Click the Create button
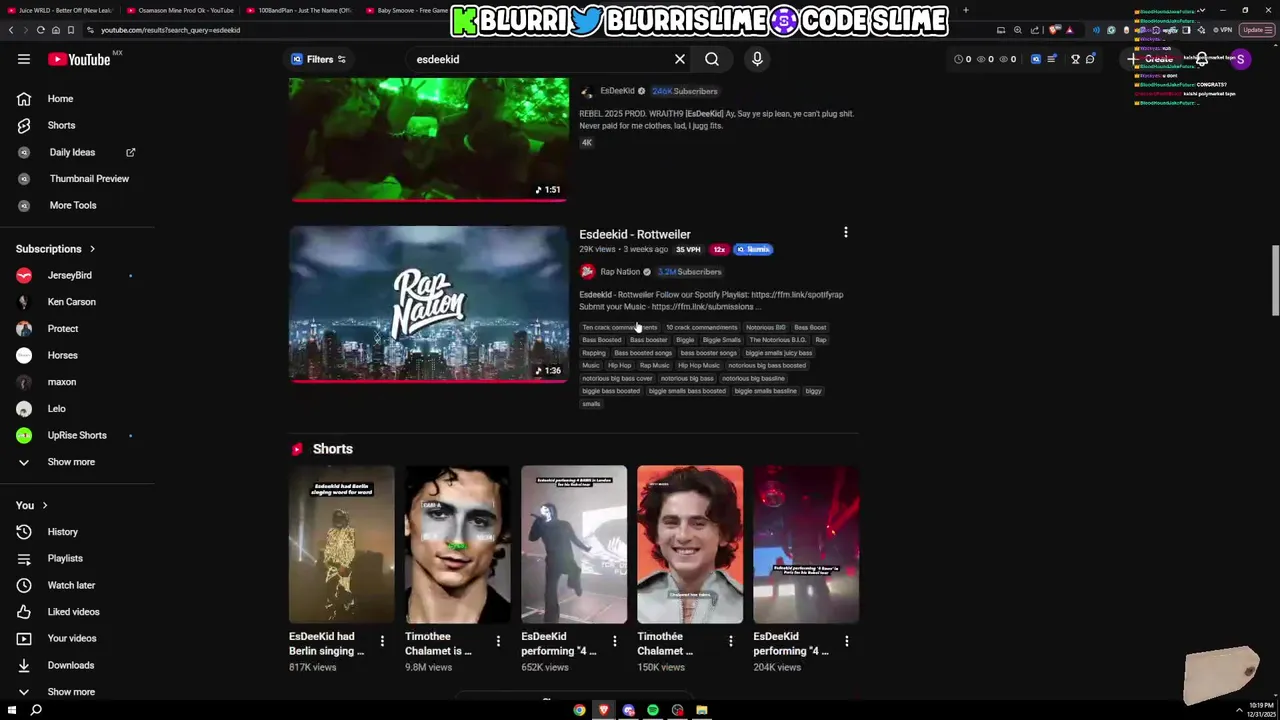This screenshot has width=1280, height=720. coord(1151,59)
